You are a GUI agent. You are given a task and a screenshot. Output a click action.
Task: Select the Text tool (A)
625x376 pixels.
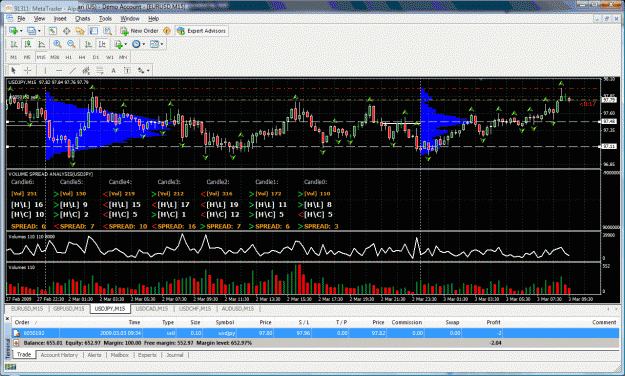point(113,71)
